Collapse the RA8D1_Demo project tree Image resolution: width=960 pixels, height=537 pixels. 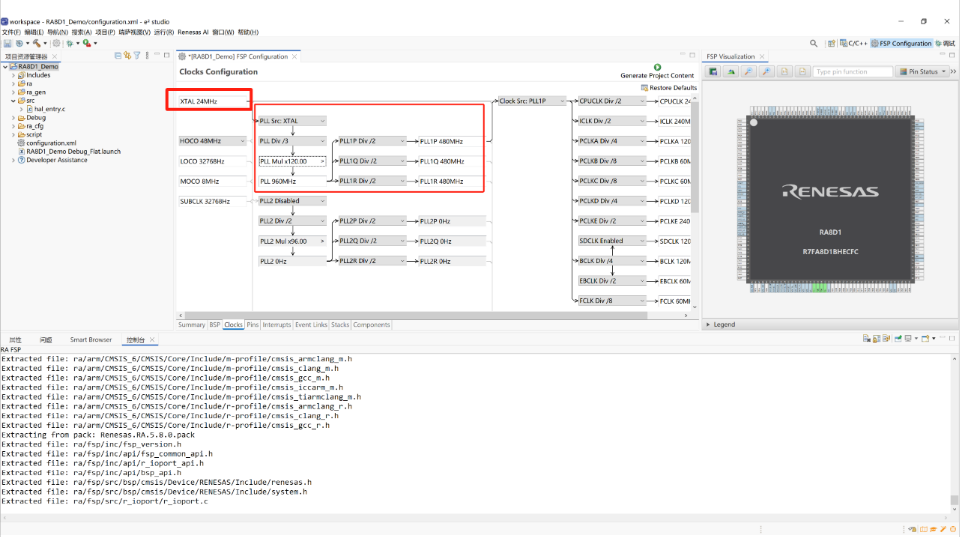pos(6,67)
